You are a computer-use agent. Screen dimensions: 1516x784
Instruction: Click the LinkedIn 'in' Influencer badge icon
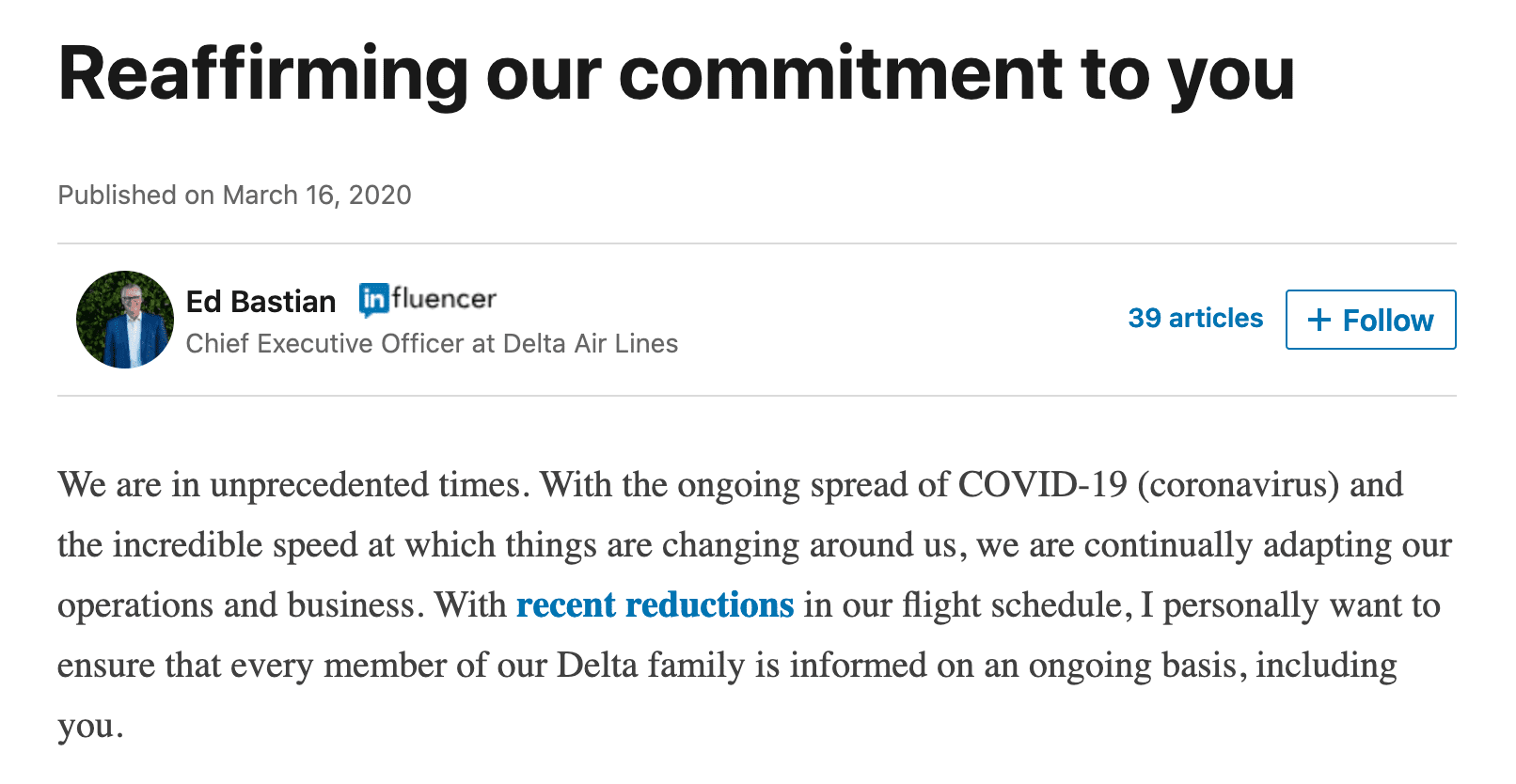click(373, 300)
